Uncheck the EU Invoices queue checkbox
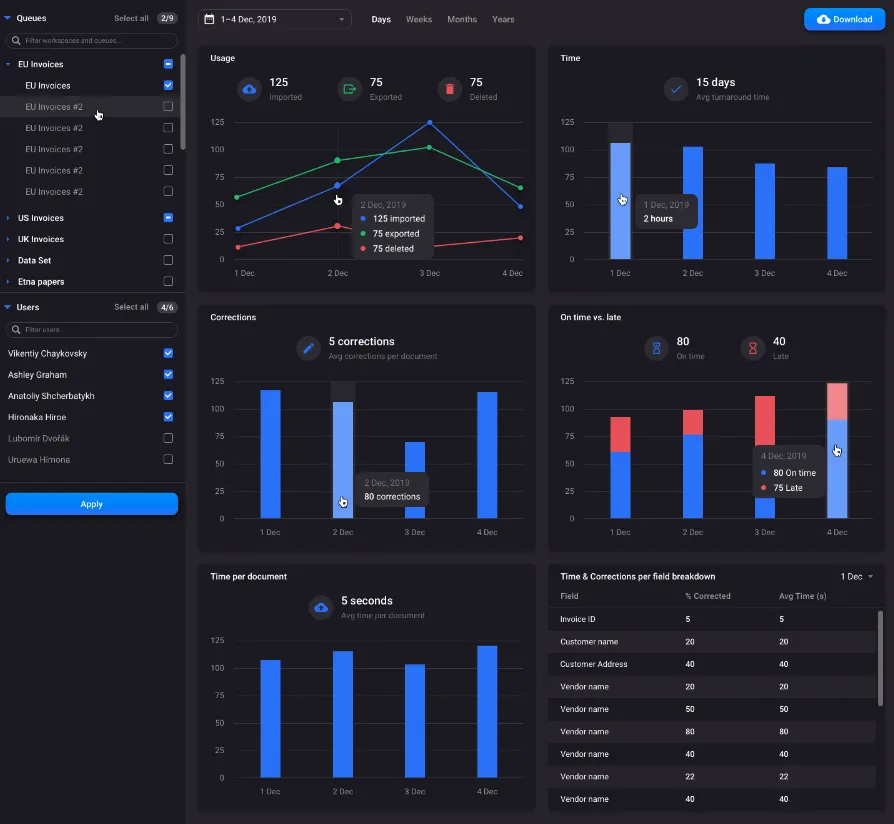The height and width of the screenshot is (824, 894). (x=168, y=85)
